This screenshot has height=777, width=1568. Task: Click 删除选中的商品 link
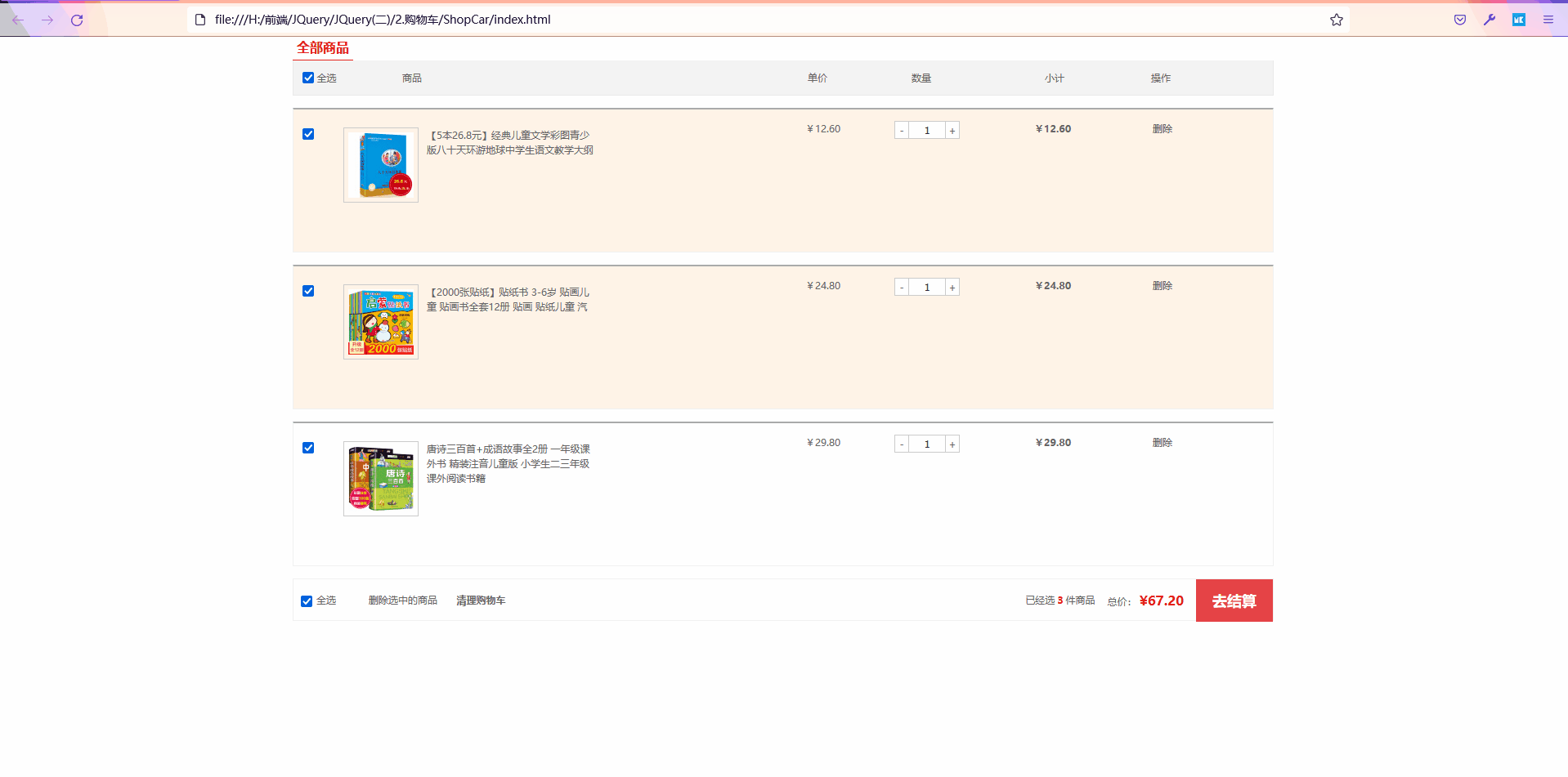point(403,601)
